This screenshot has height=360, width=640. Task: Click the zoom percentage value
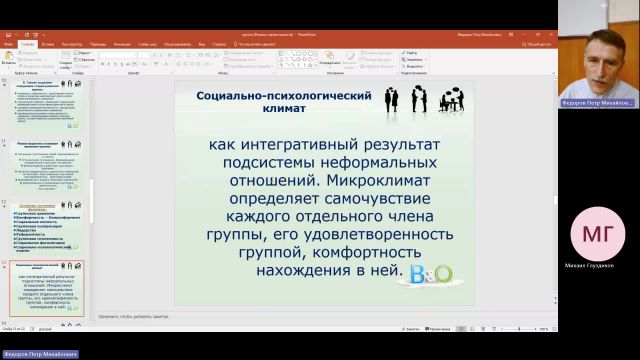pos(544,329)
